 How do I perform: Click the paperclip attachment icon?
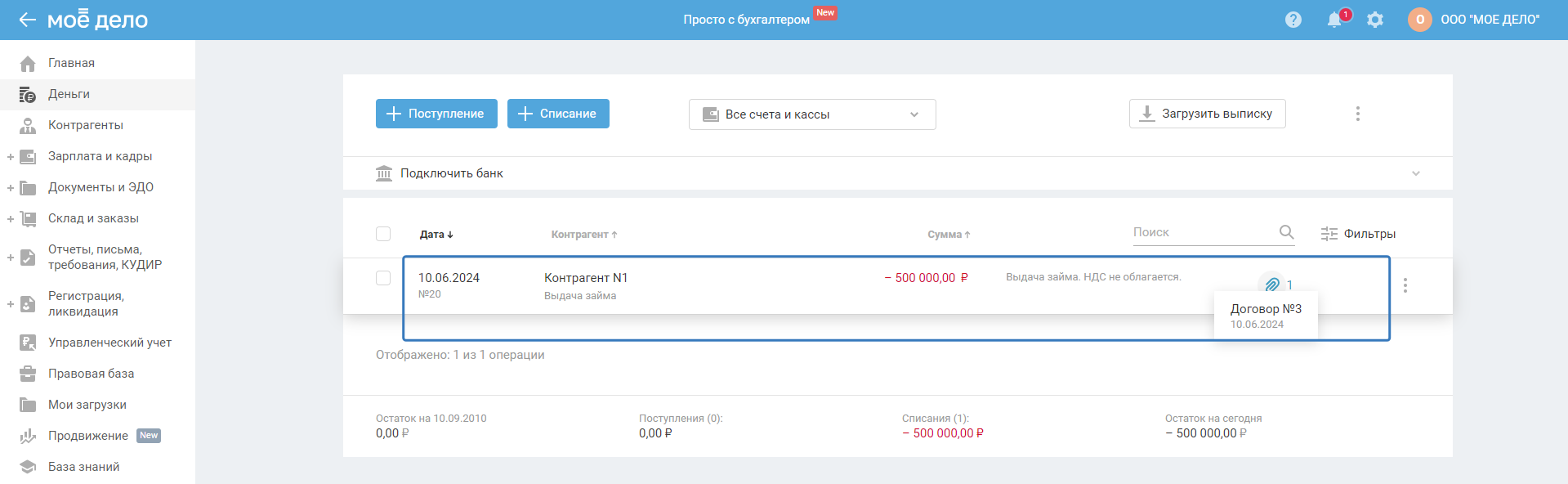(x=1271, y=285)
